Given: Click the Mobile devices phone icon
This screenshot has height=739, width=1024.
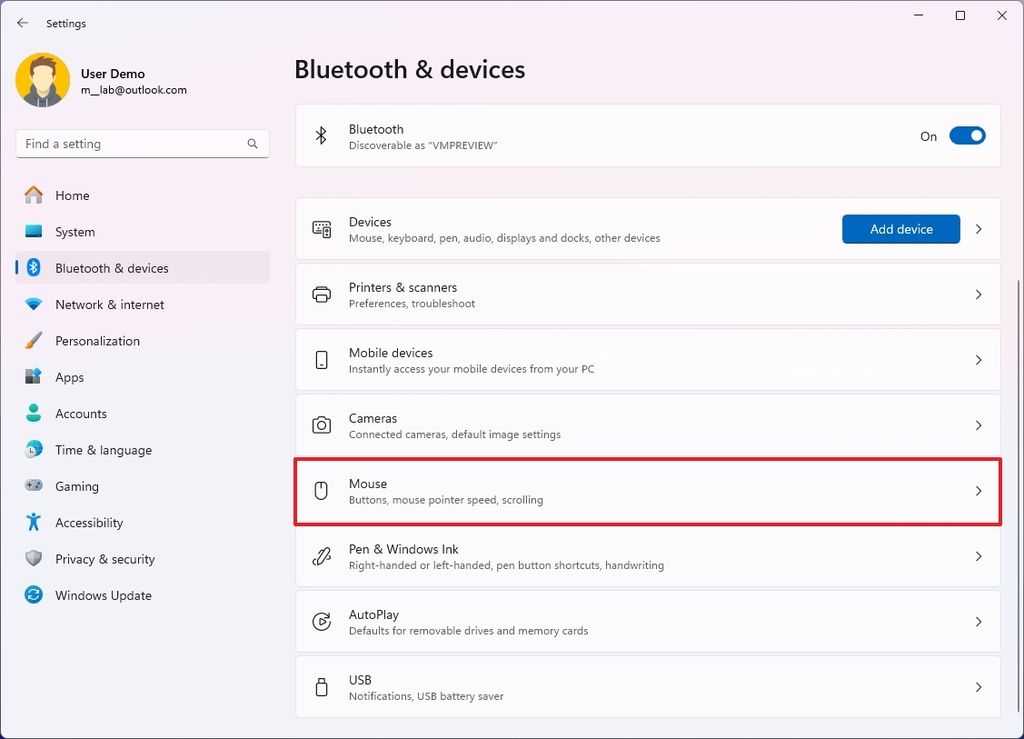Looking at the screenshot, I should [x=321, y=359].
